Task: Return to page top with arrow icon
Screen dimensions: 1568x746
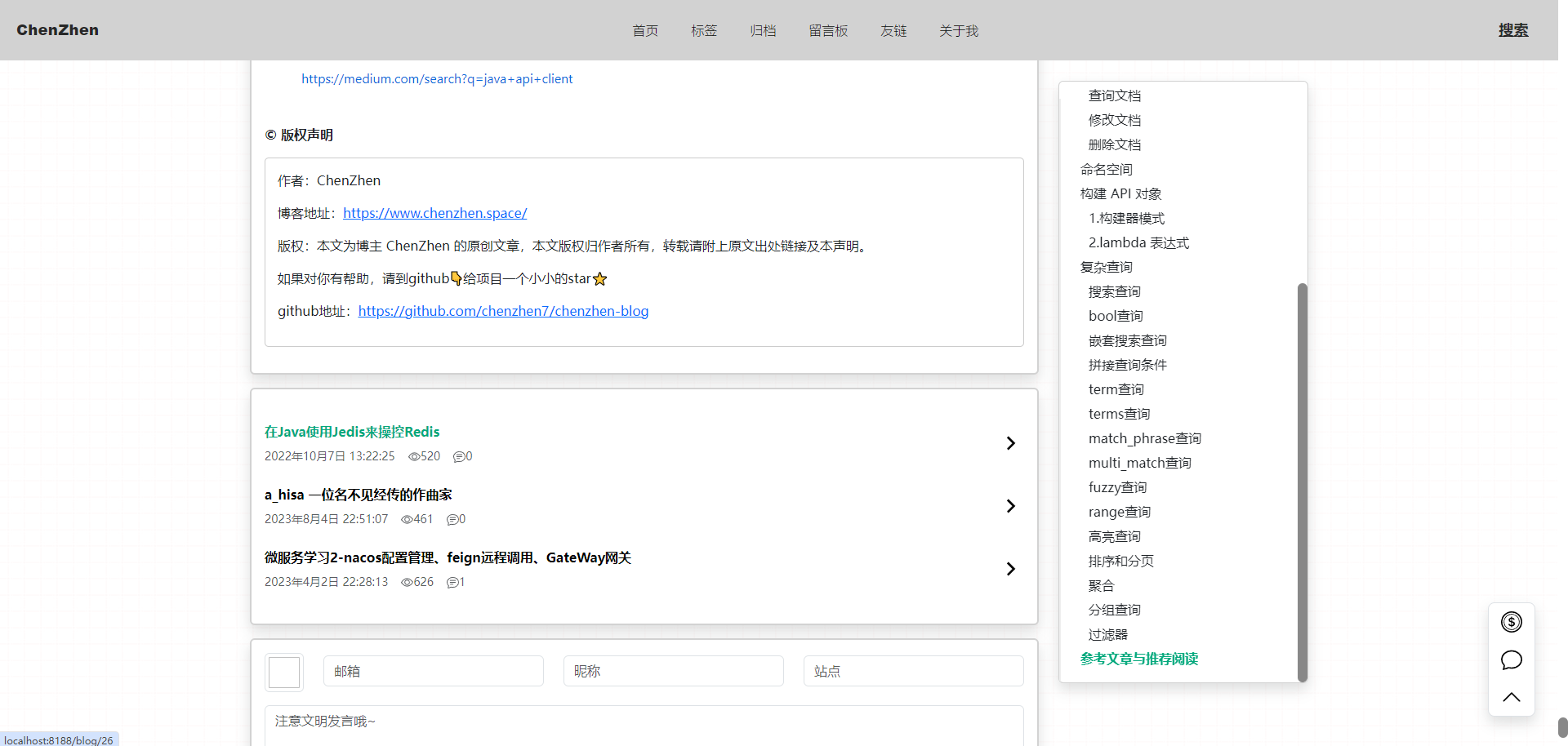Action: 1512,697
